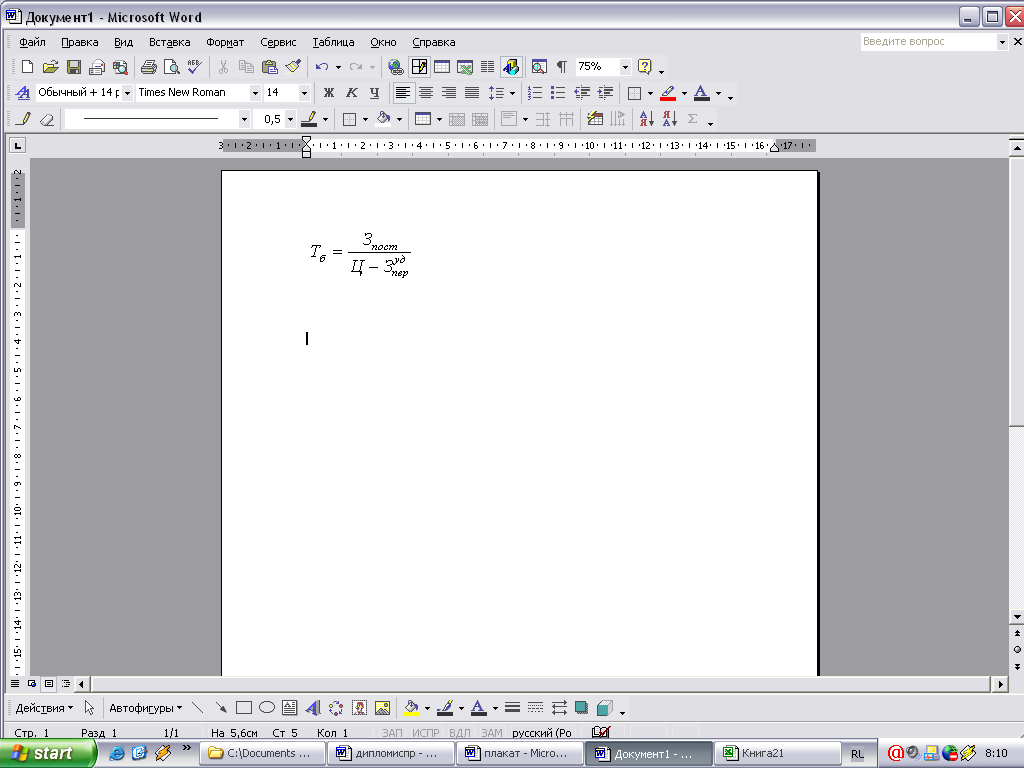Type a question in Введите вопрос box
This screenshot has width=1024, height=768.
[x=928, y=42]
